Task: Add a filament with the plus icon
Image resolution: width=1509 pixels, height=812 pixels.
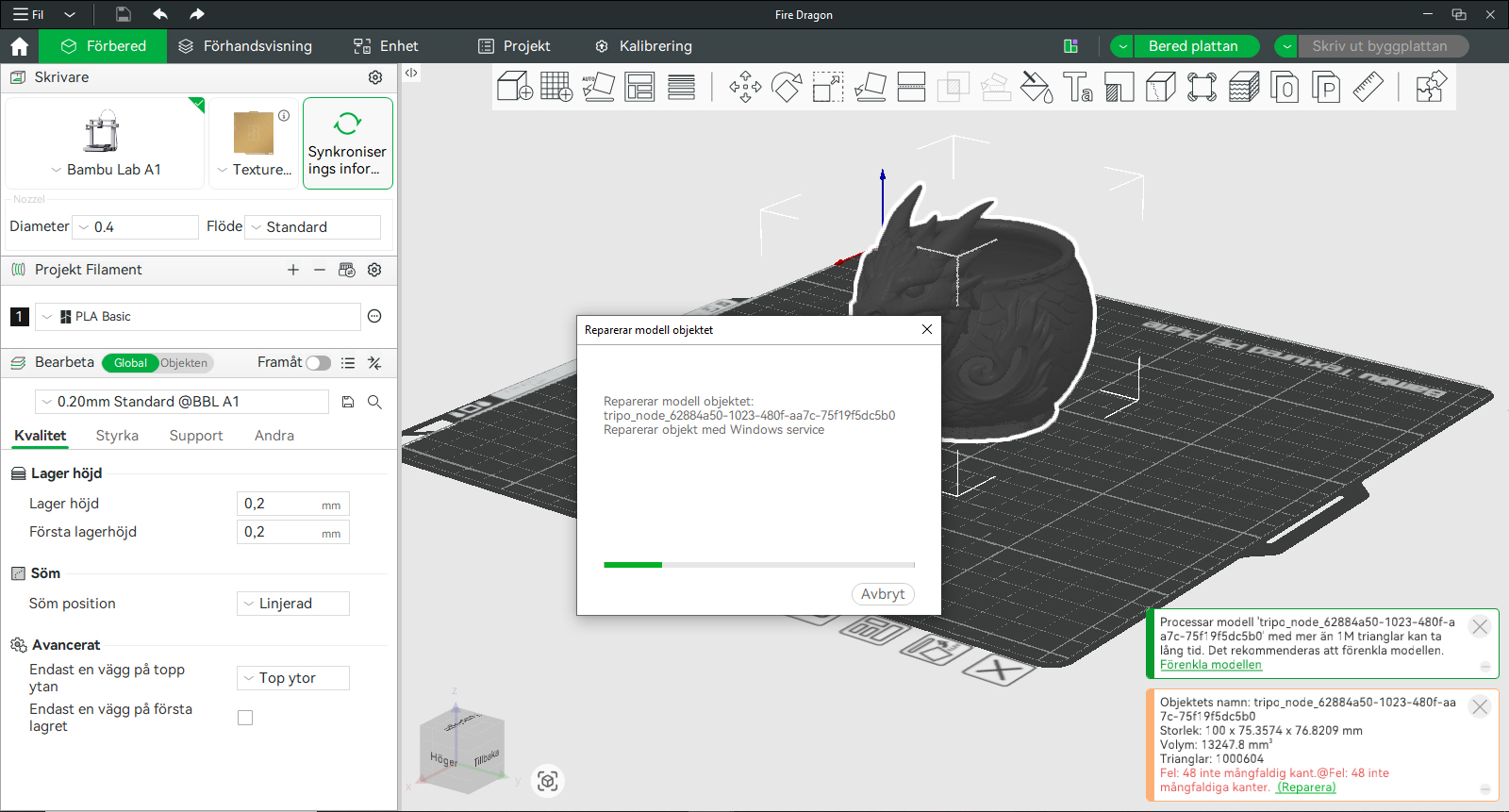Action: [293, 270]
